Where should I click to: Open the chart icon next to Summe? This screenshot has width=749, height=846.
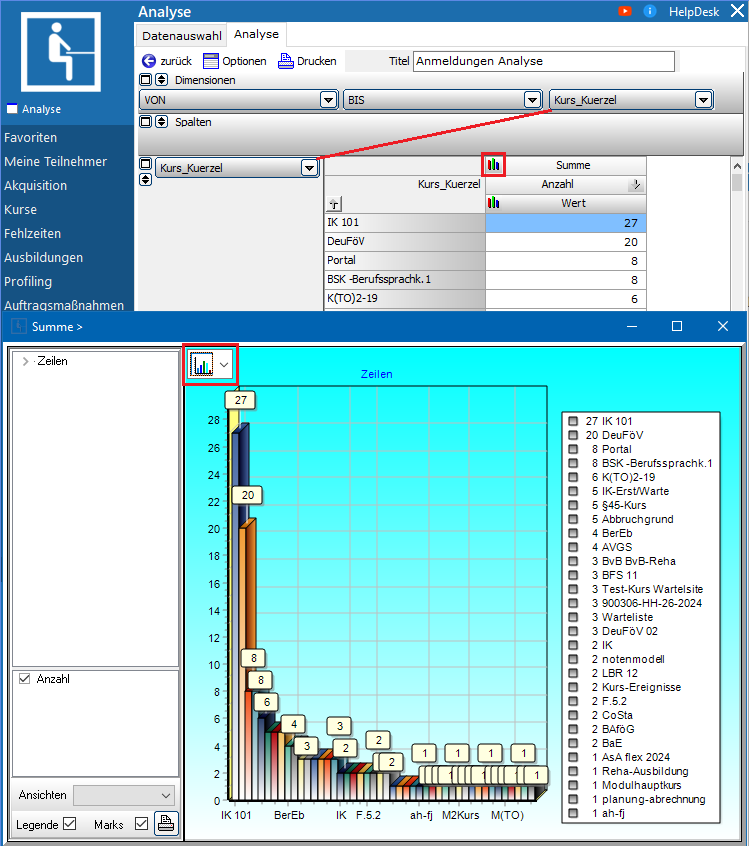tap(494, 165)
